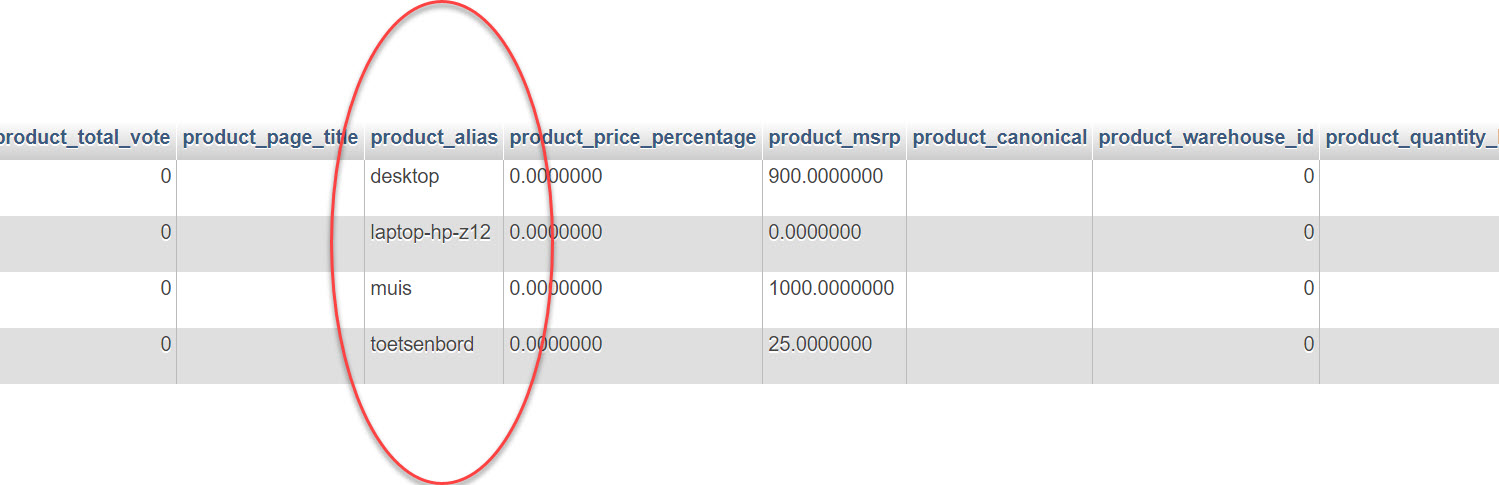Screen dimensions: 1499x485
Task: Select the "muis" alias cell
Action: pos(392,289)
